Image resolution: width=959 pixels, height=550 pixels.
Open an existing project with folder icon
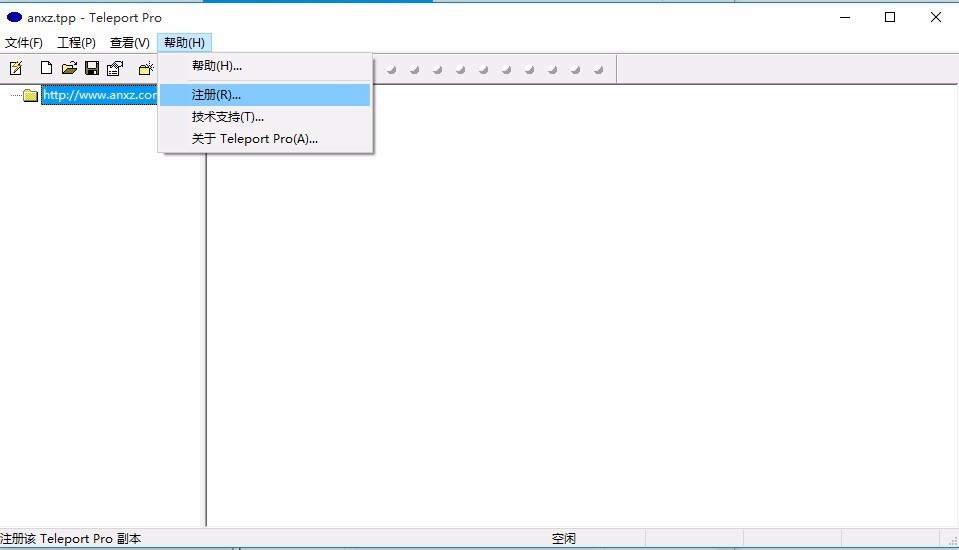click(69, 68)
